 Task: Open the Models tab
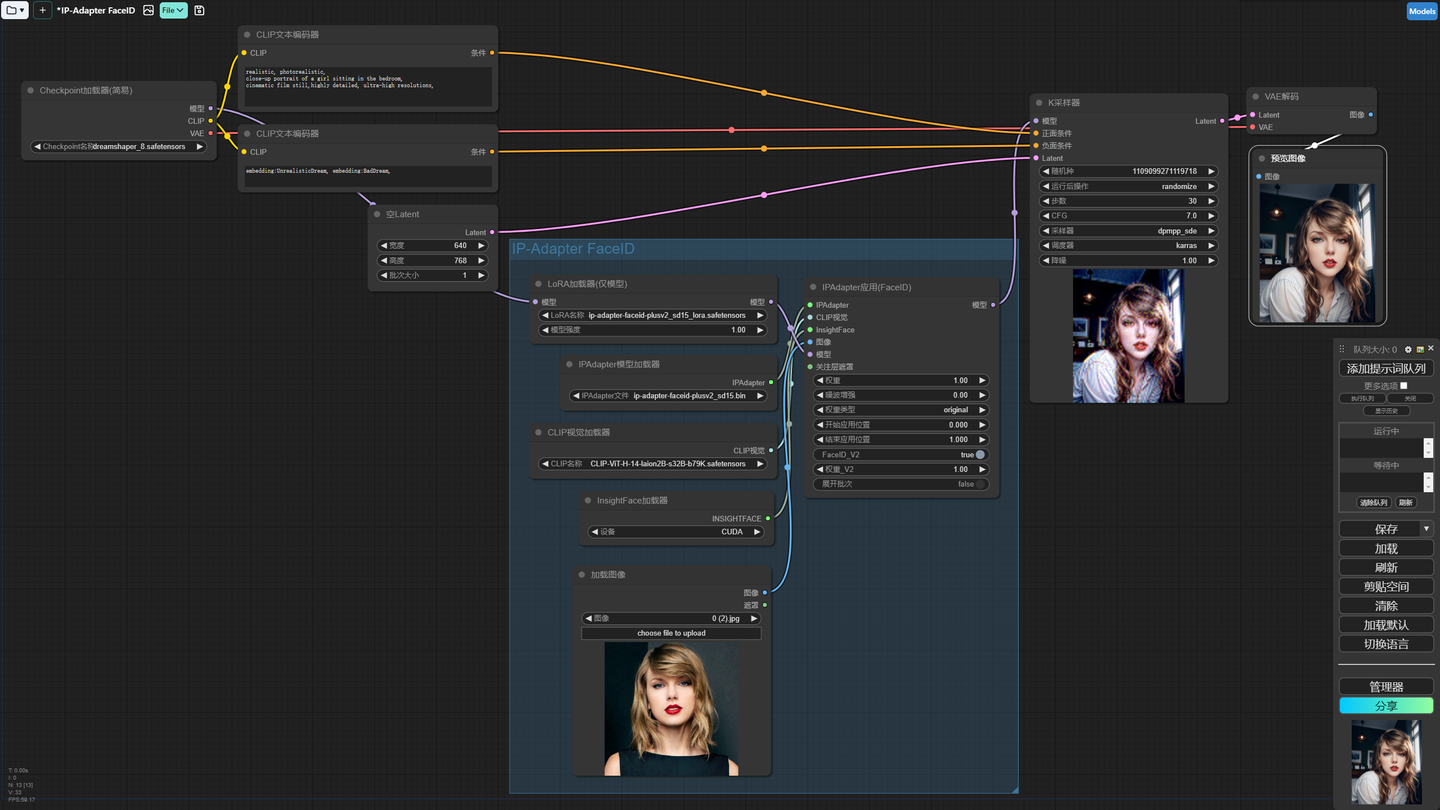click(x=1421, y=11)
